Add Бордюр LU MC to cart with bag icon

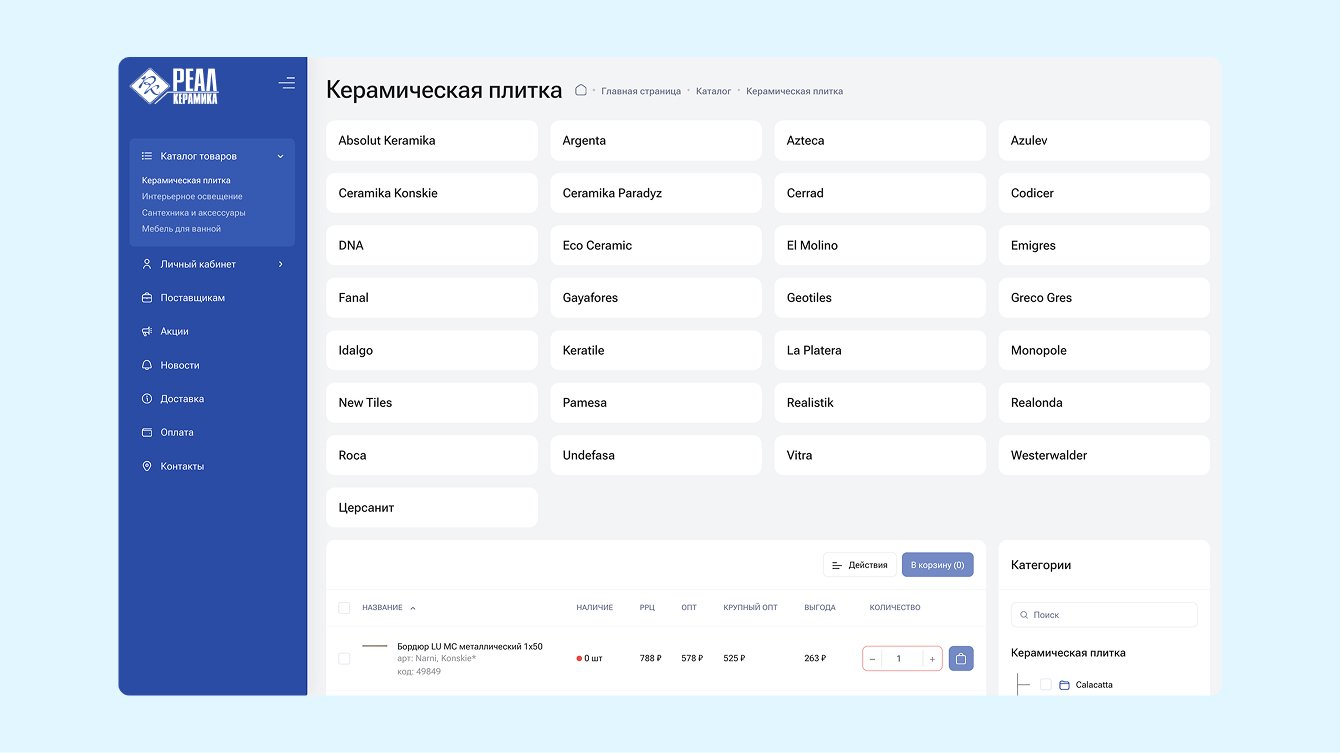(961, 658)
